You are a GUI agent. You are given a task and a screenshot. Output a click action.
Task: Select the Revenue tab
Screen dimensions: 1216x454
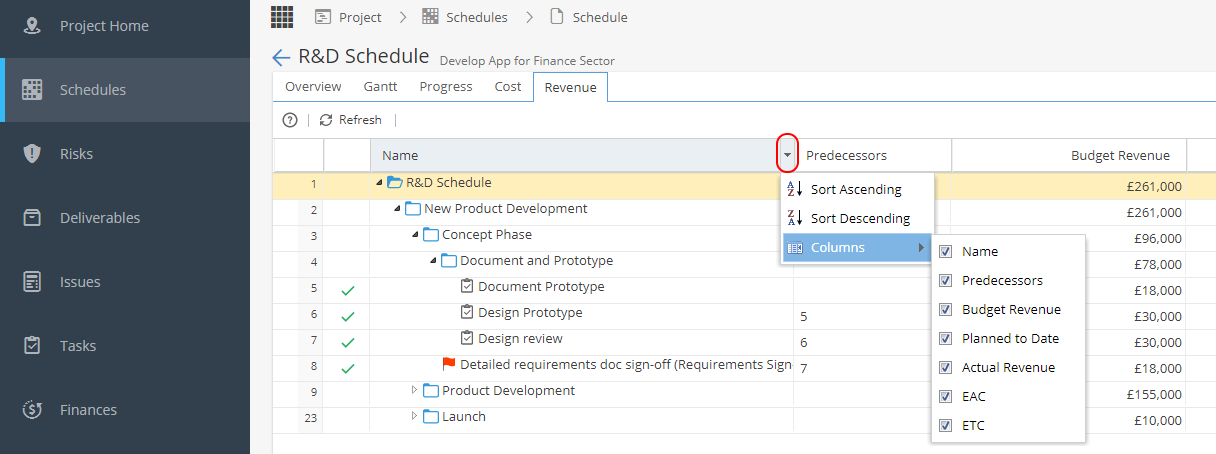coord(571,87)
